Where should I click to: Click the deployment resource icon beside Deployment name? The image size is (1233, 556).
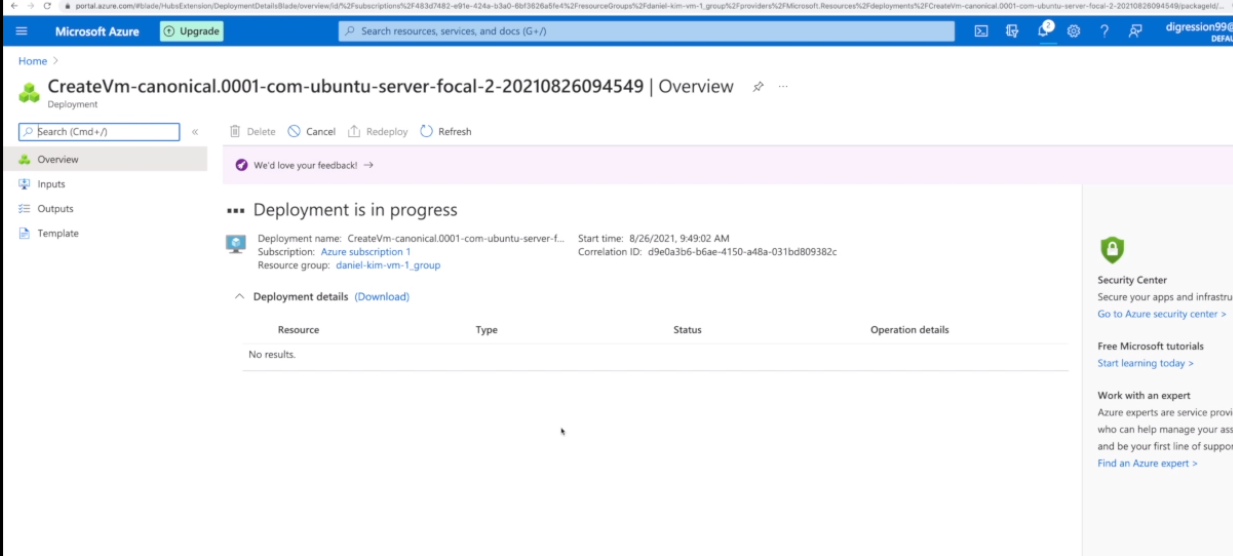(x=236, y=244)
